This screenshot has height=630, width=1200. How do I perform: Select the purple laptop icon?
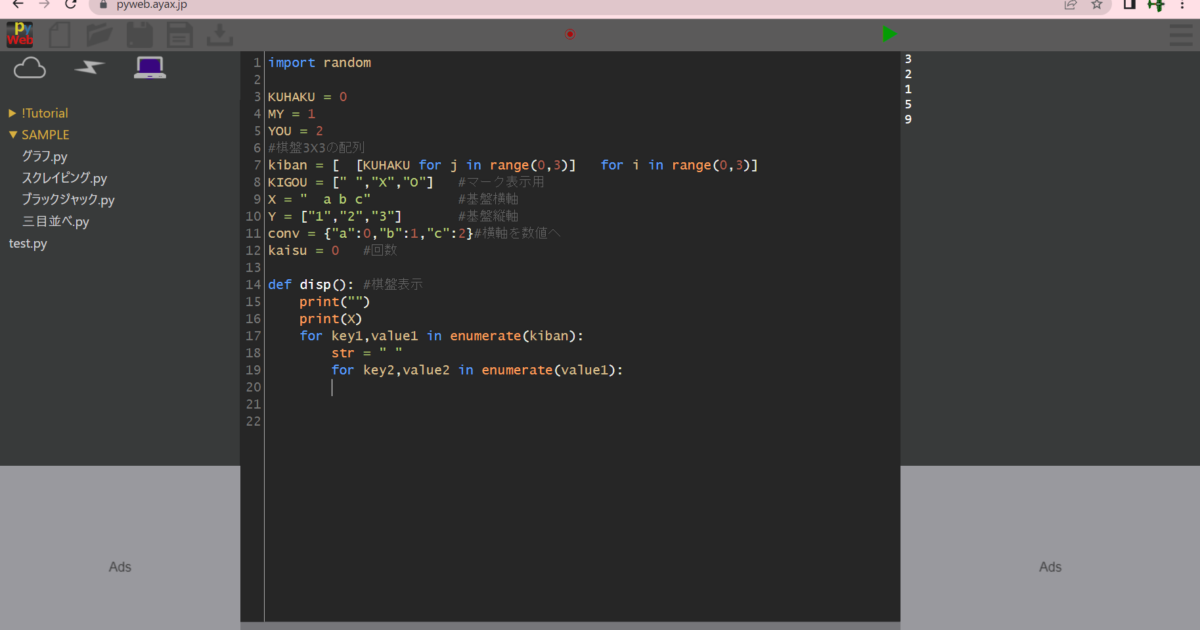coord(149,66)
